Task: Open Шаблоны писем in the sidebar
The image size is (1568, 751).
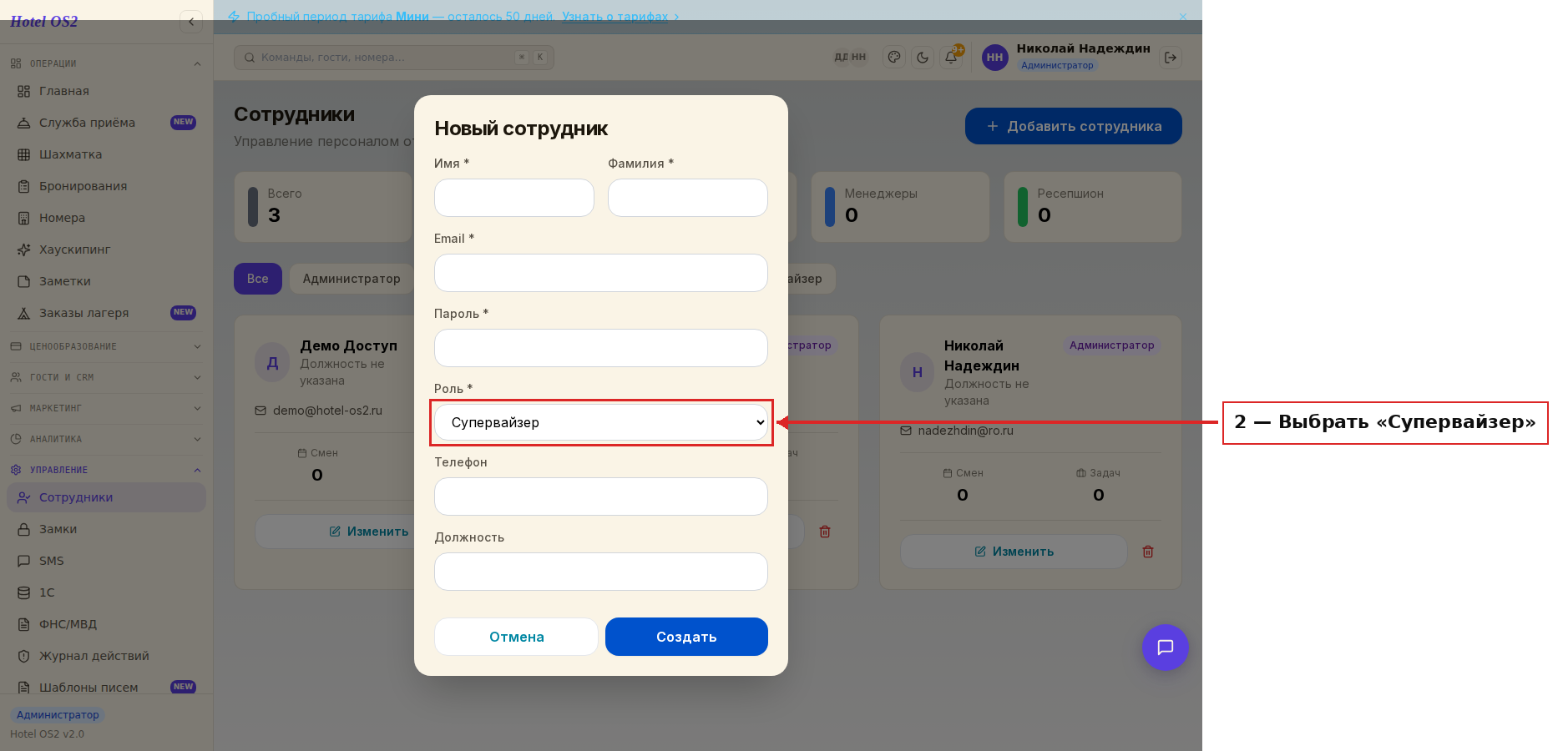Action: click(106, 688)
